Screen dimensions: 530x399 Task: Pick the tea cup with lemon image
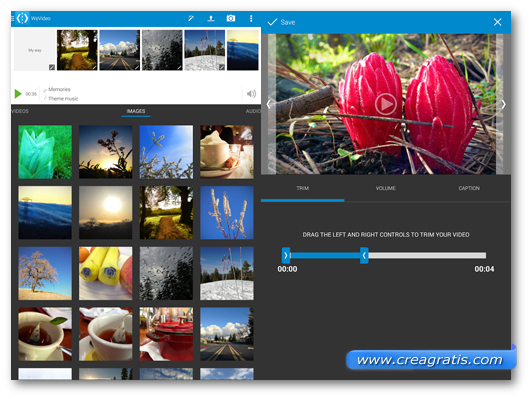(x=105, y=334)
